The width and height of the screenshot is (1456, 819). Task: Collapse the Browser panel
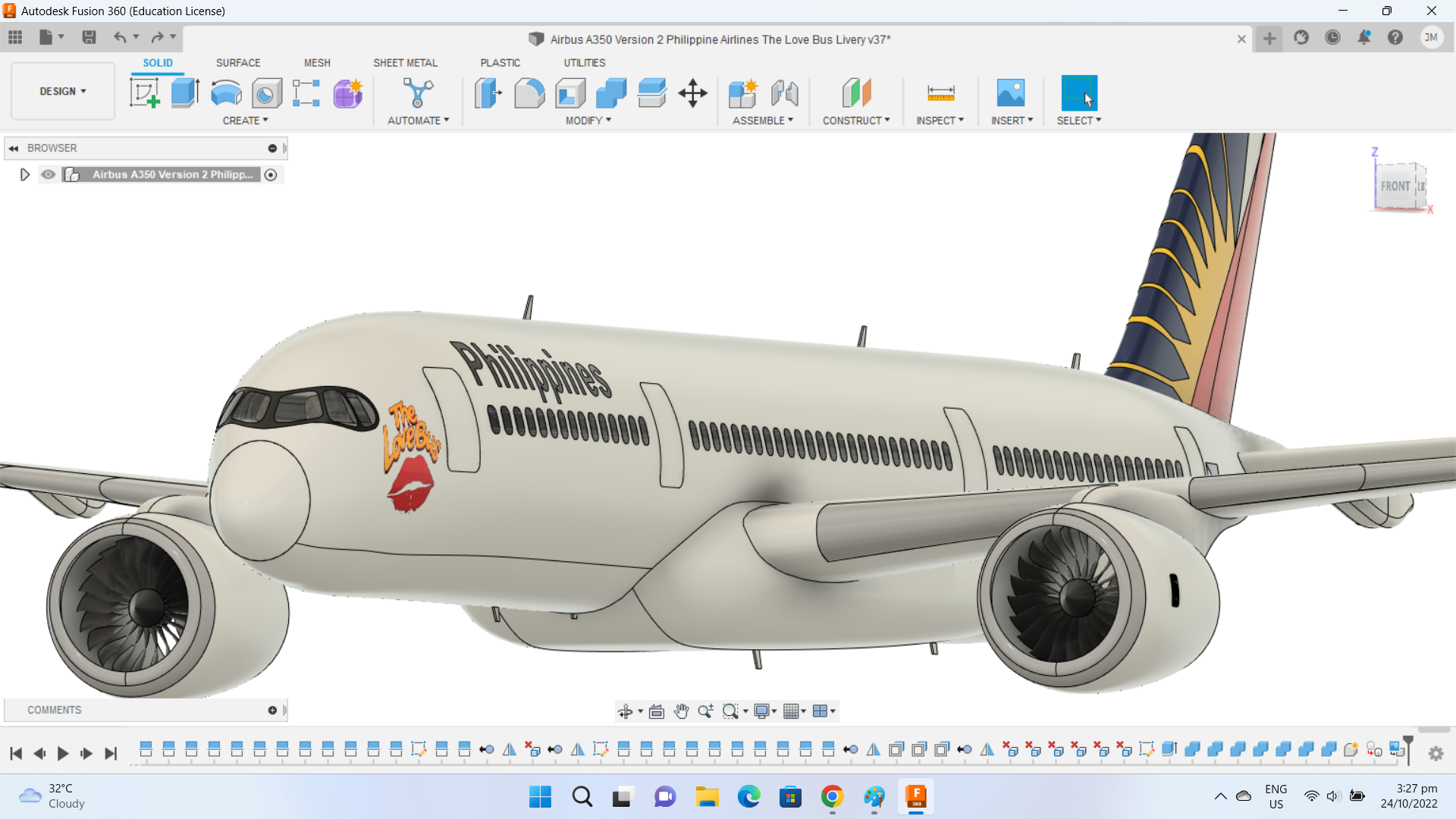click(14, 148)
